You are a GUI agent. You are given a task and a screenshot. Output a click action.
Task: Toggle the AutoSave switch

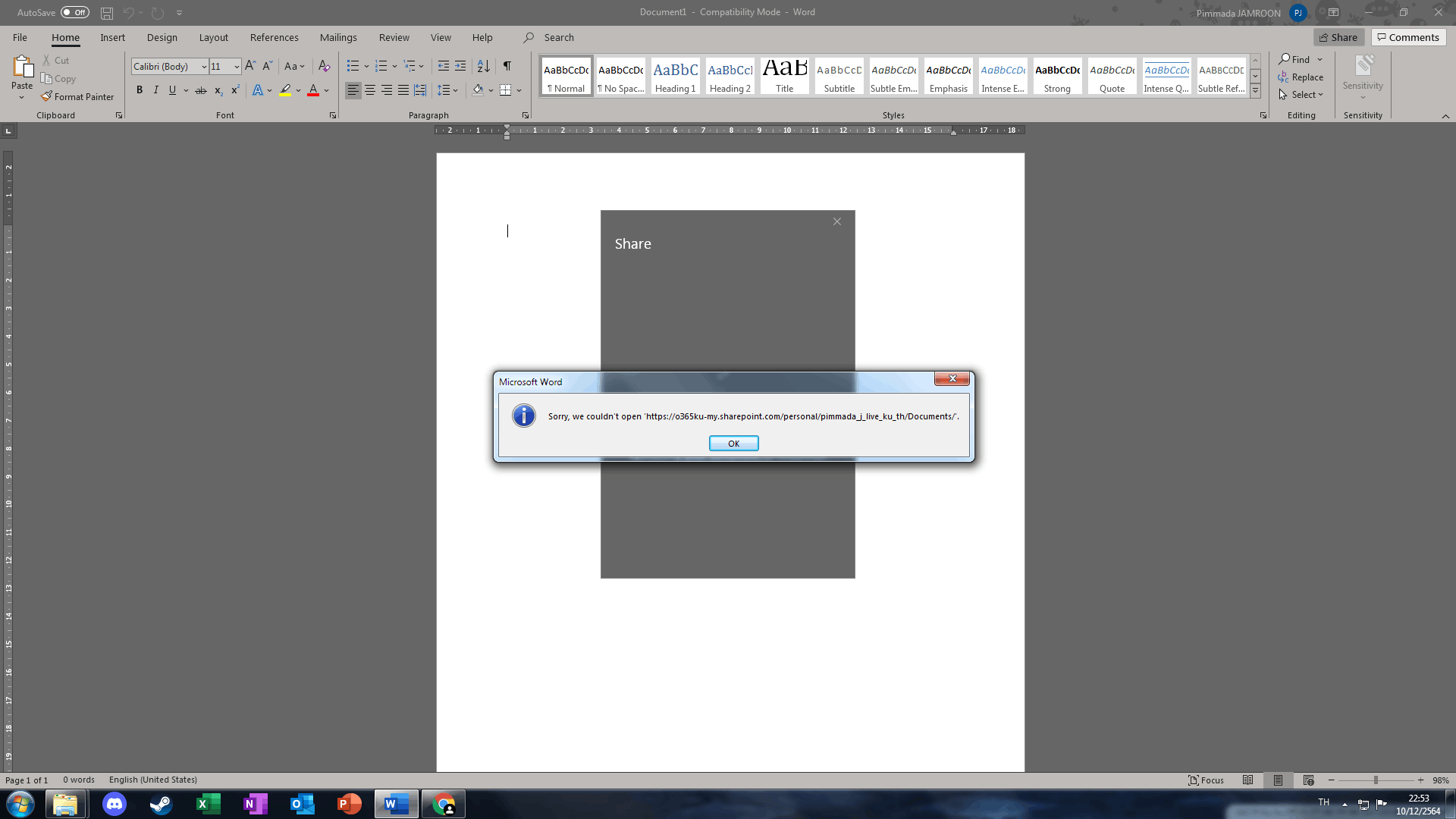74,12
